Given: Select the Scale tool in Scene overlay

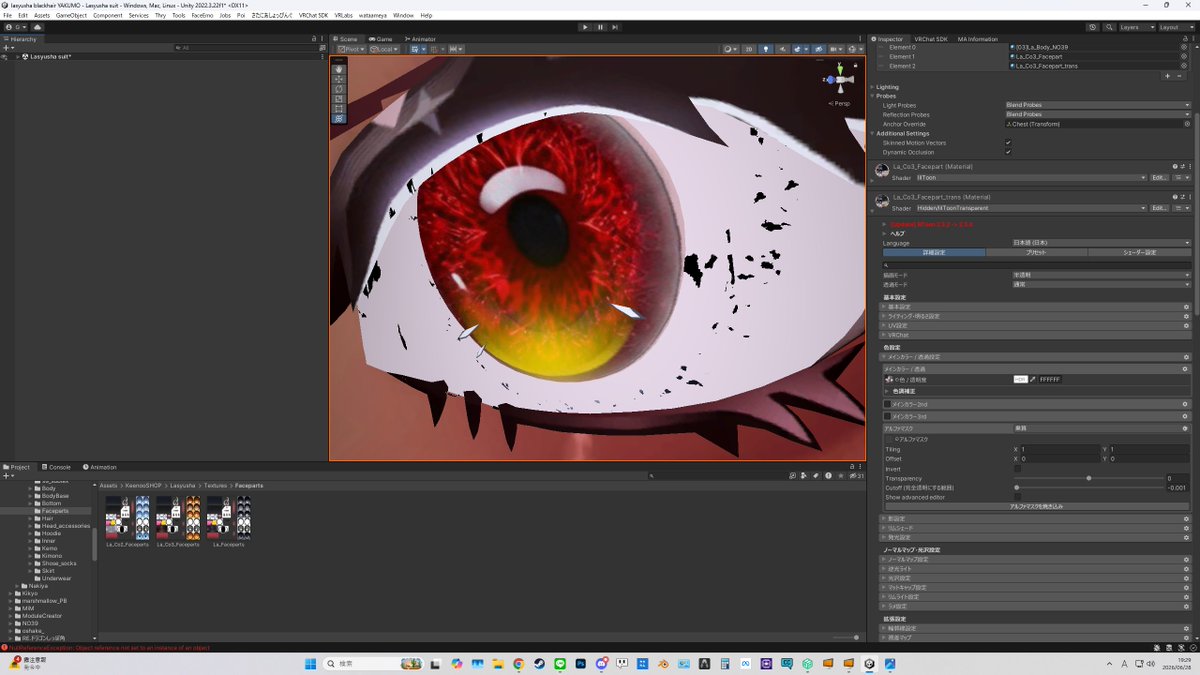Looking at the screenshot, I should click(x=339, y=98).
